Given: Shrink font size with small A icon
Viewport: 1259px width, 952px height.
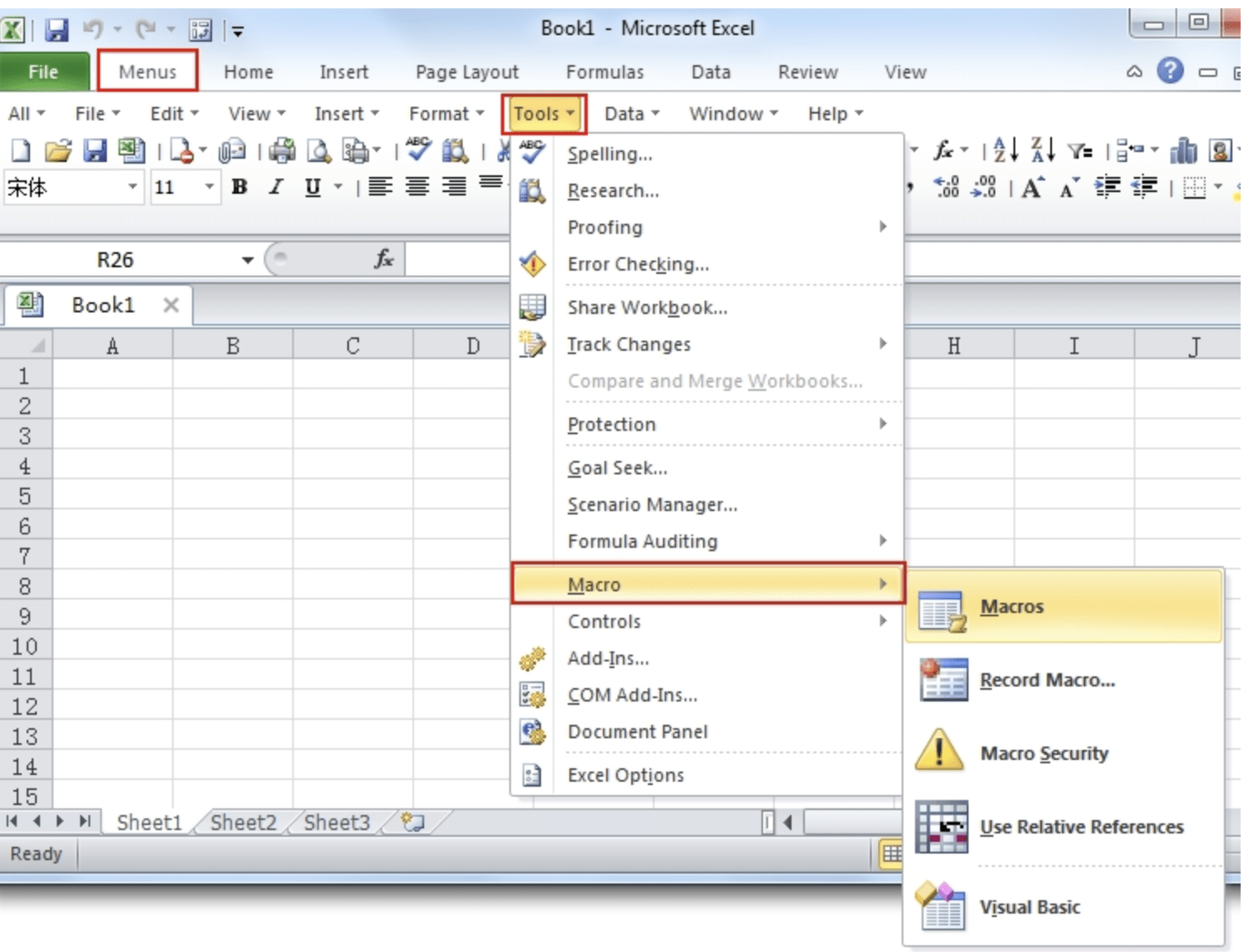Looking at the screenshot, I should 1069,189.
